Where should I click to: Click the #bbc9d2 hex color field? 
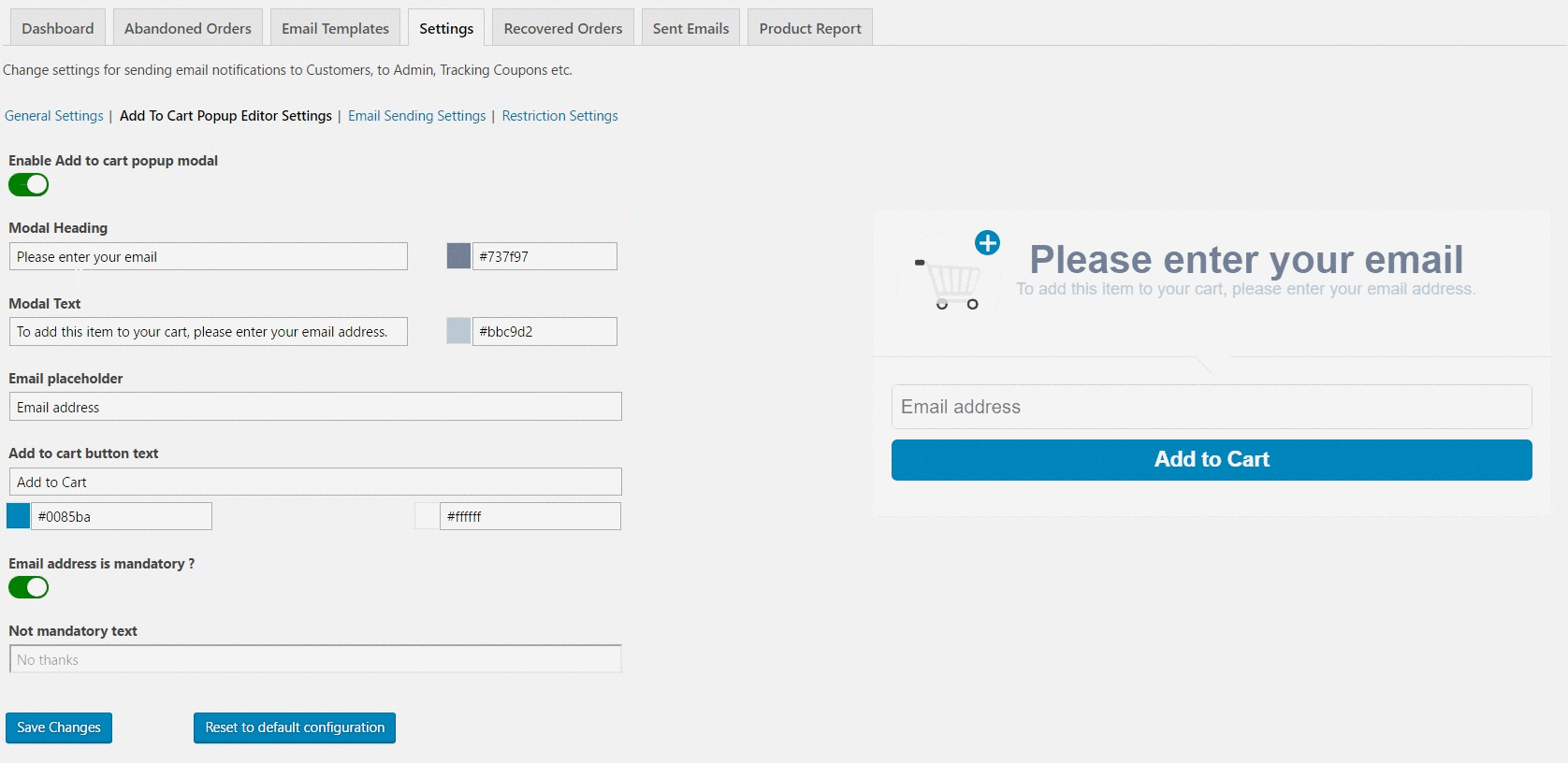pos(544,331)
